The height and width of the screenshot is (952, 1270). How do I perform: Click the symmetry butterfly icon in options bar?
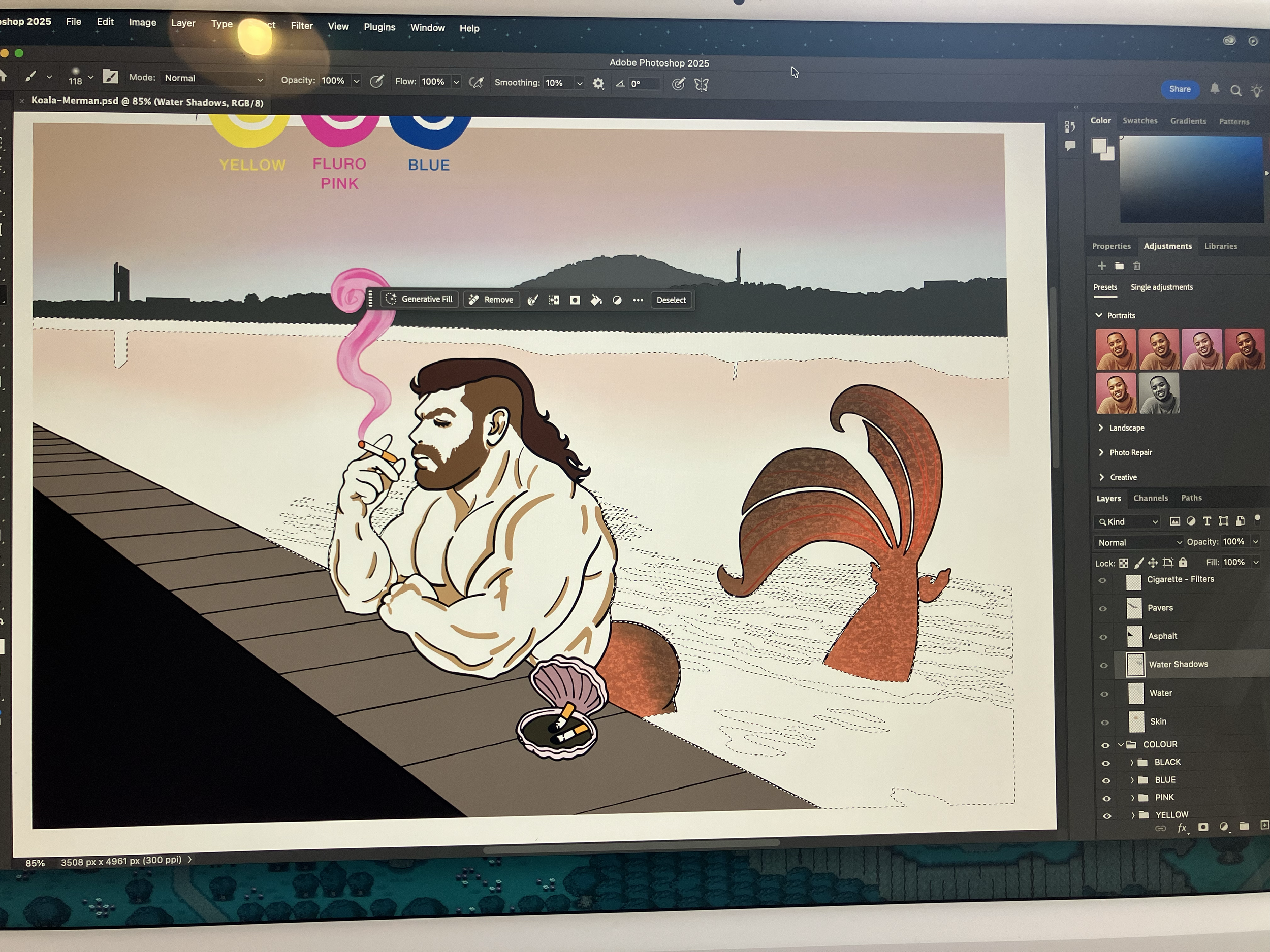[701, 85]
